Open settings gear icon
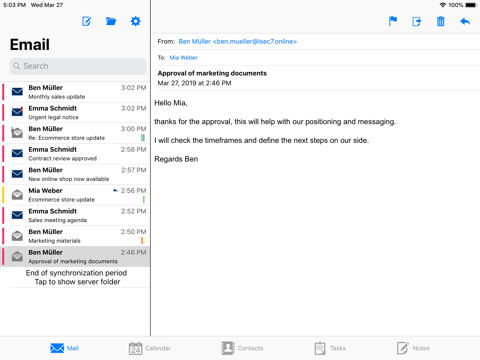The width and height of the screenshot is (480, 360). pos(135,22)
